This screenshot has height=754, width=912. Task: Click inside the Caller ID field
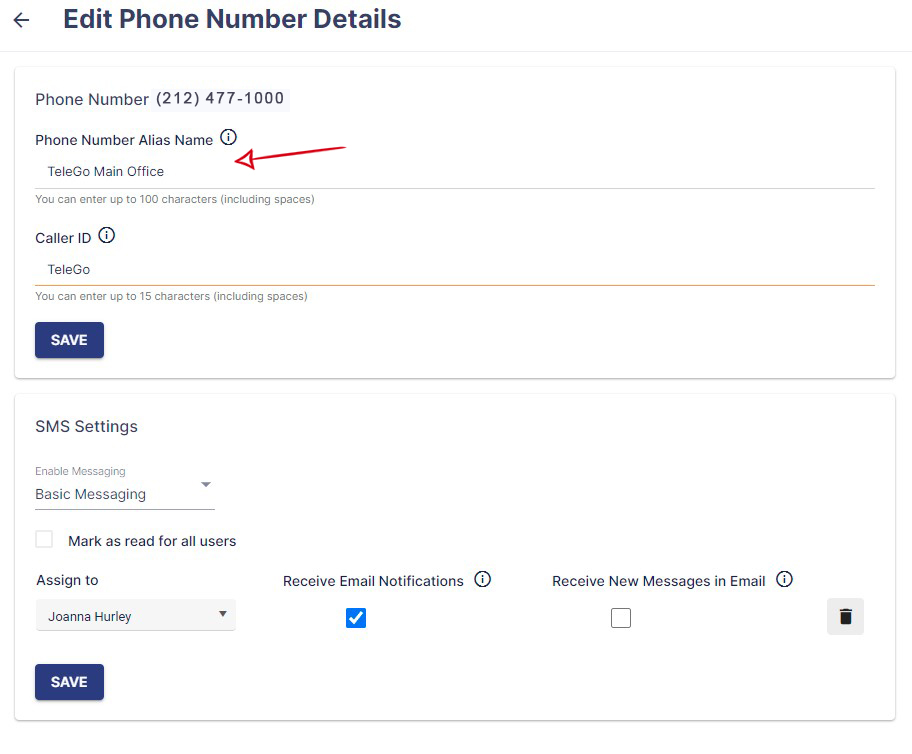click(400, 268)
